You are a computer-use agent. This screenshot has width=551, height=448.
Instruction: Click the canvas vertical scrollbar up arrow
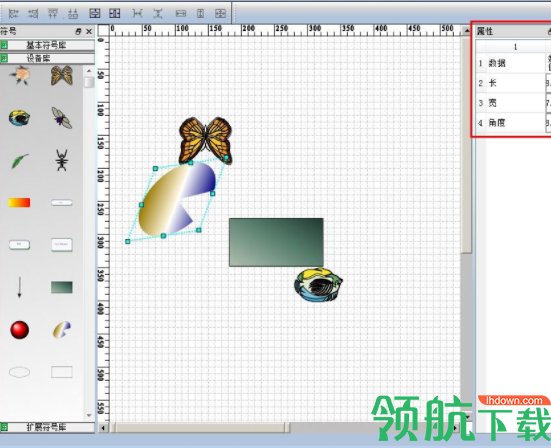(x=467, y=31)
